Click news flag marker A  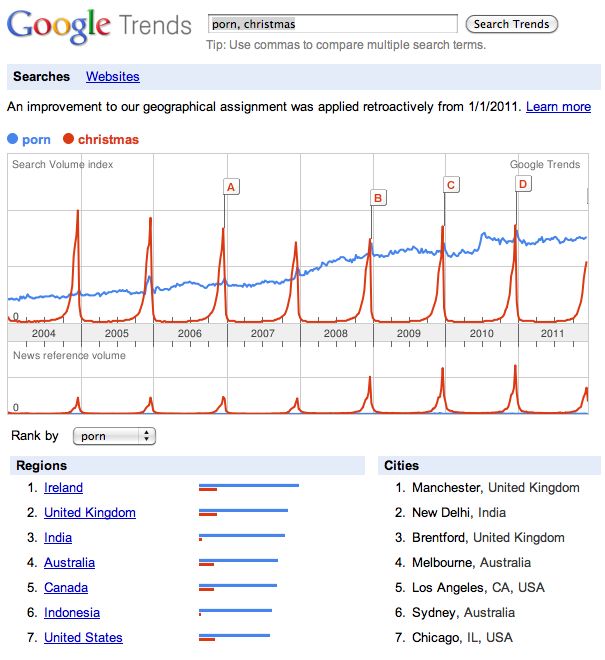[x=231, y=186]
